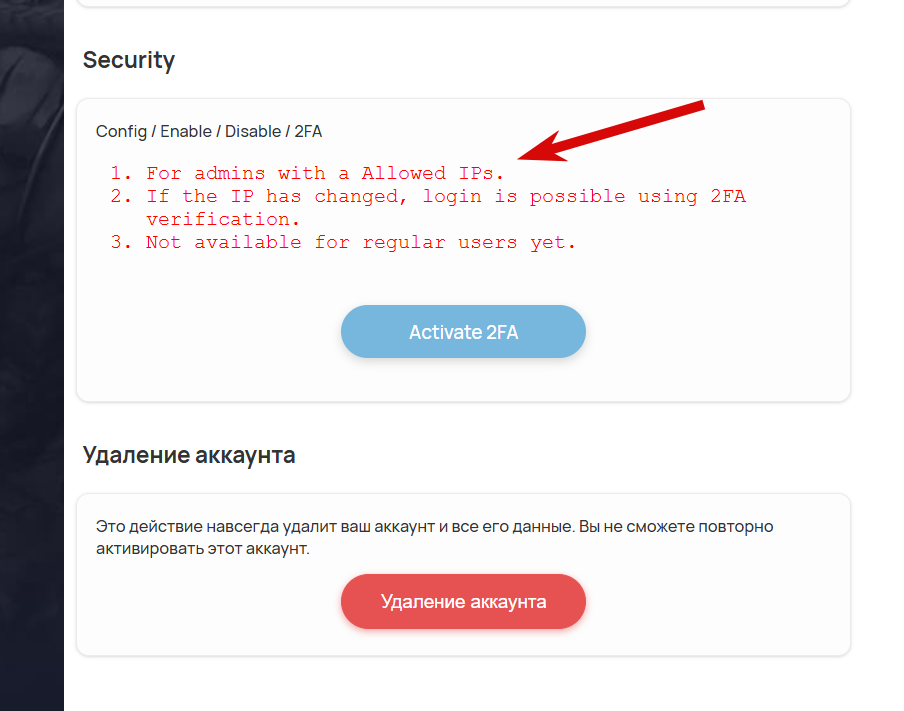Select the Удаление аккаунта section heading
This screenshot has width=904, height=711.
[189, 456]
